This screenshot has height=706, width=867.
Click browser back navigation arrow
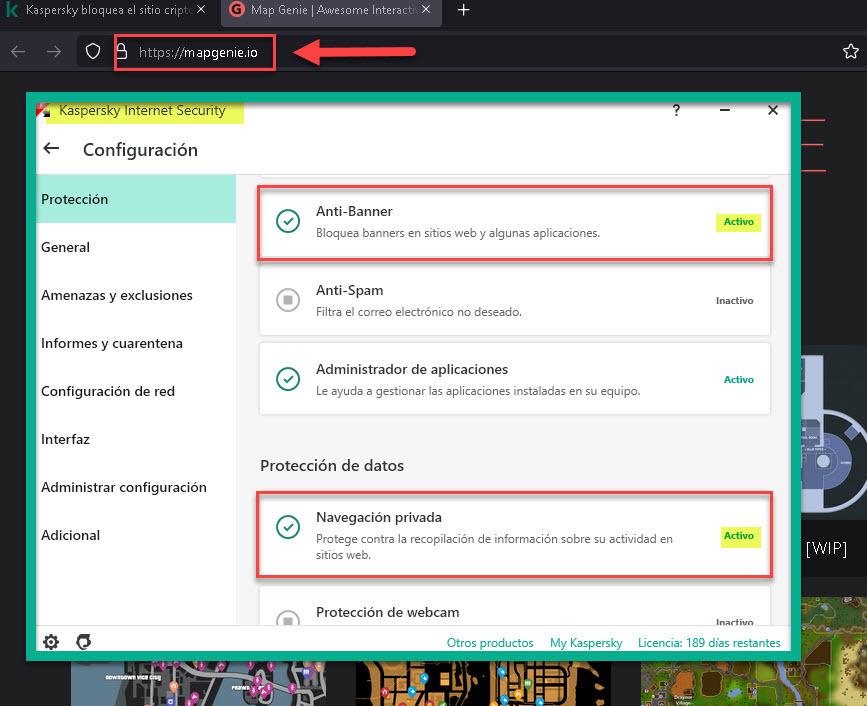(18, 52)
